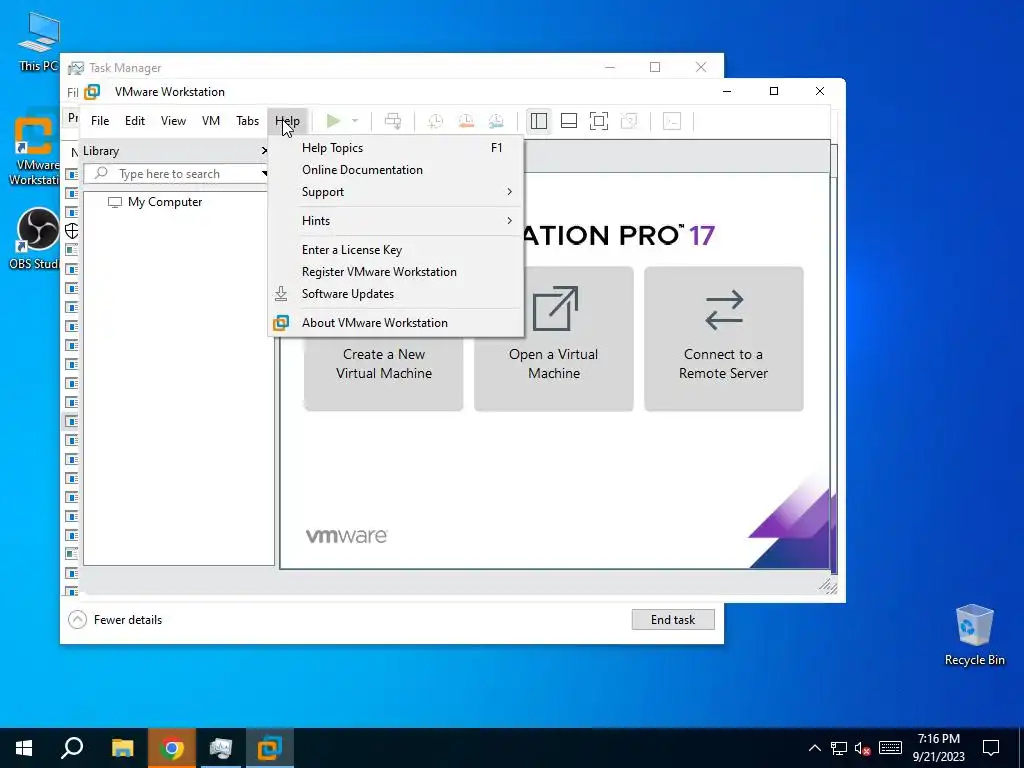Collapse Task Manager with Fewer details

coord(115,620)
